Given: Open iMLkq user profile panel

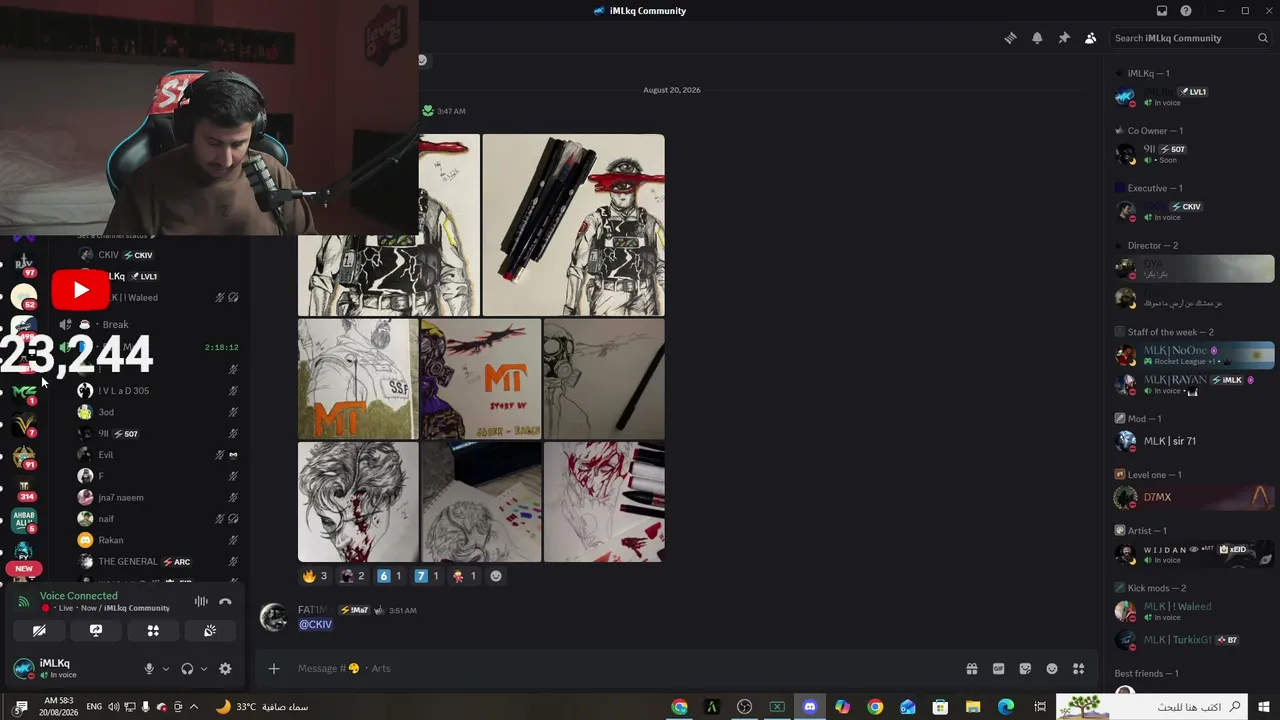Looking at the screenshot, I should [72, 668].
